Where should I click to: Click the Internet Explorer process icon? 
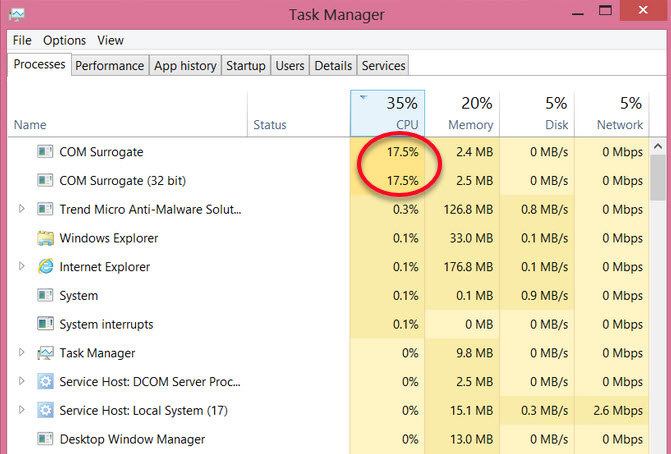pyautogui.click(x=45, y=267)
